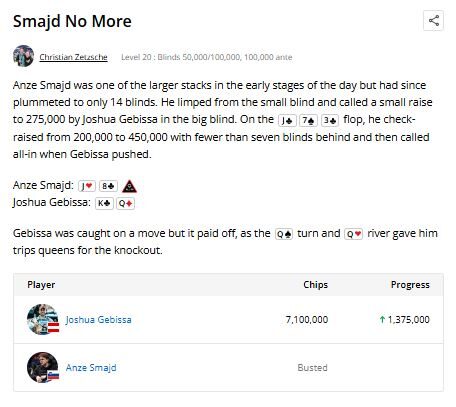Click the share icon button
456x407 pixels.
click(x=433, y=21)
